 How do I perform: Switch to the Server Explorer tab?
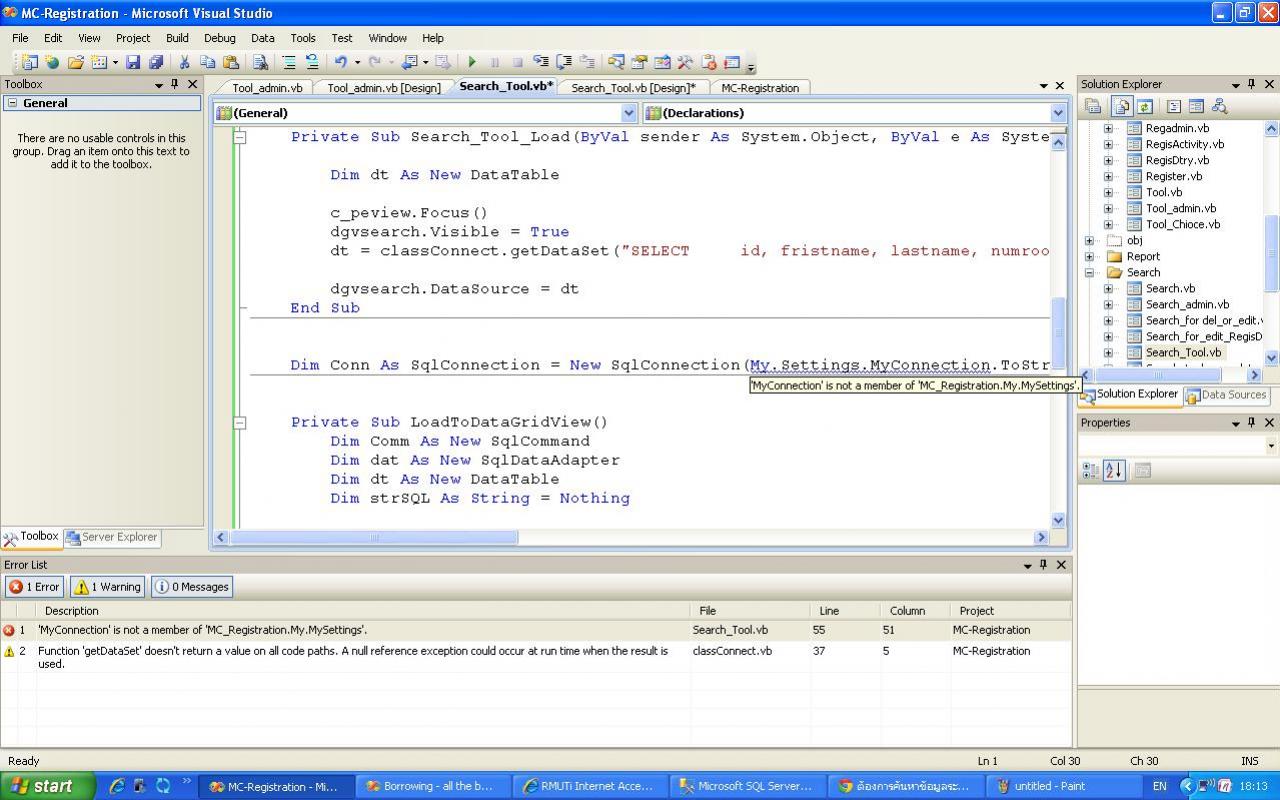111,537
